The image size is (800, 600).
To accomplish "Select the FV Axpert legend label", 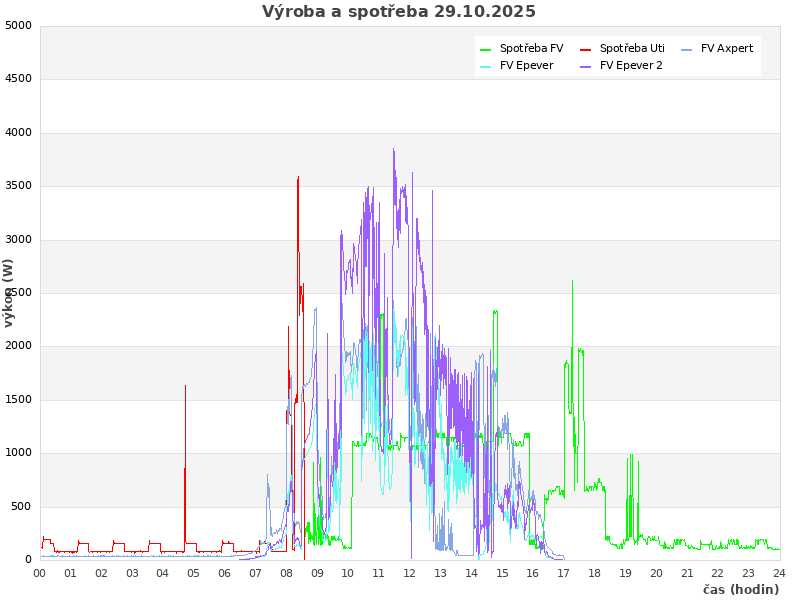I will 726,48.
